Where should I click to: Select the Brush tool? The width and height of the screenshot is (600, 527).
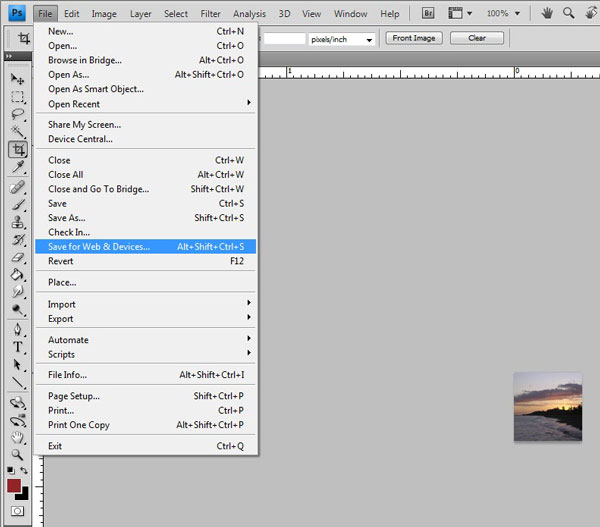point(18,205)
